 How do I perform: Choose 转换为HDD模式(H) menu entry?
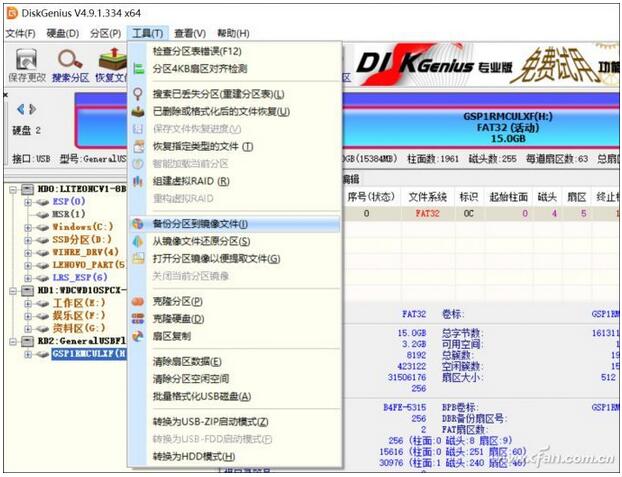pyautogui.click(x=235, y=456)
